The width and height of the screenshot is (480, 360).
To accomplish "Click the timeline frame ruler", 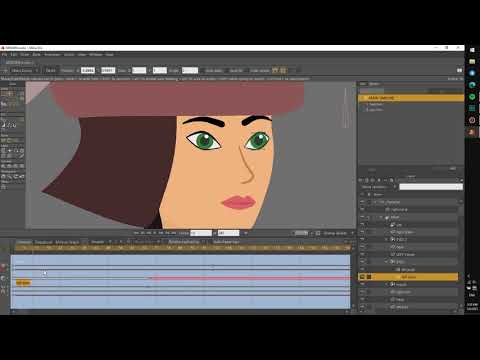I will click(182, 248).
